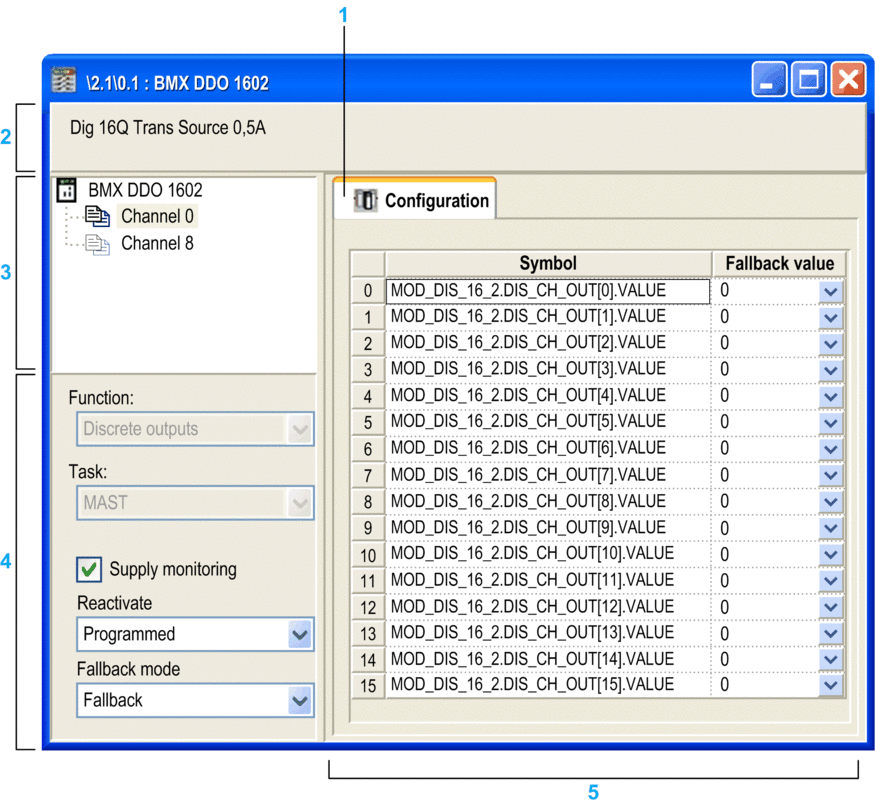Open fallback value dropdown for row 7
875x806 pixels.
831,475
